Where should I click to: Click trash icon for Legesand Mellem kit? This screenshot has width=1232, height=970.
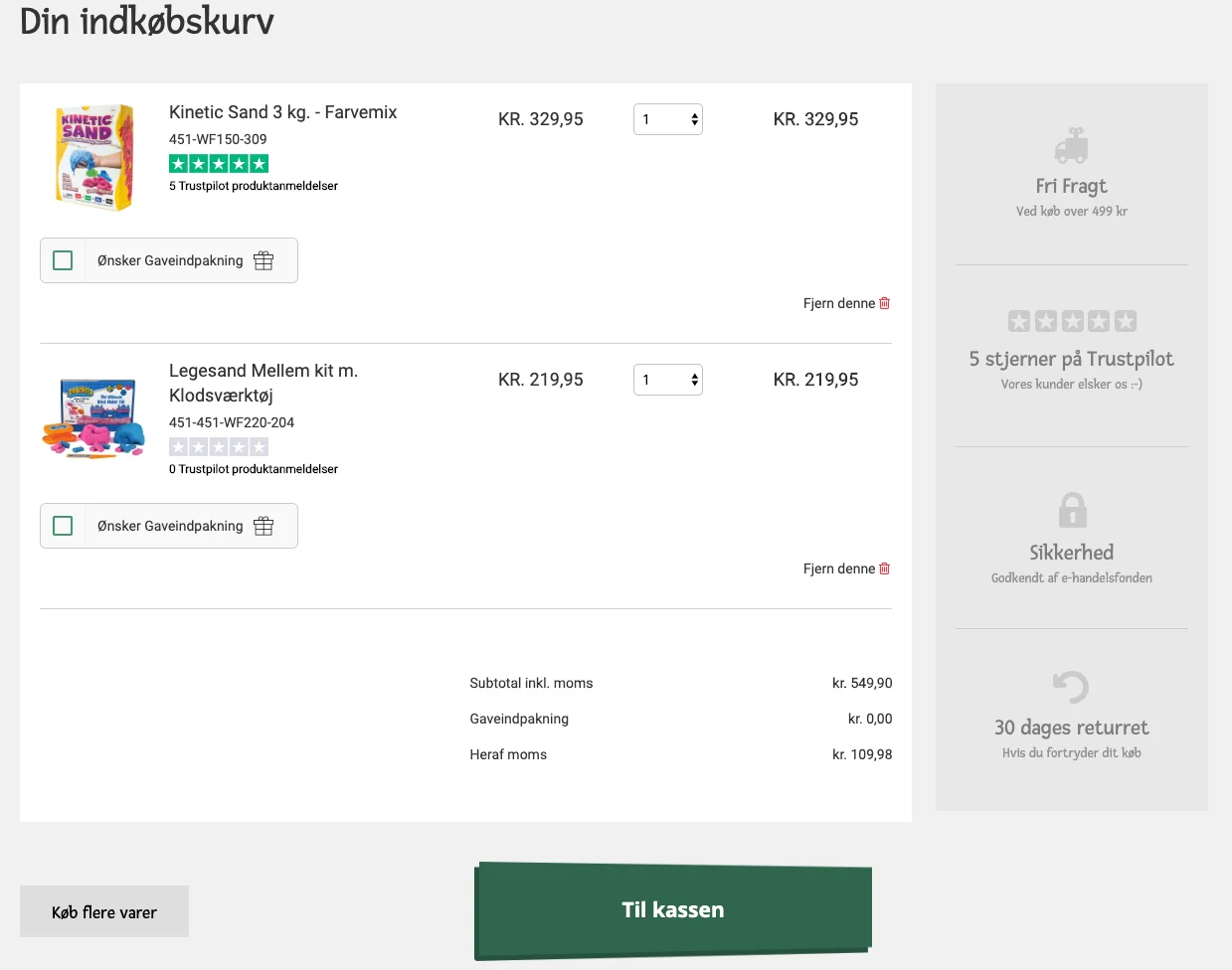tap(885, 568)
